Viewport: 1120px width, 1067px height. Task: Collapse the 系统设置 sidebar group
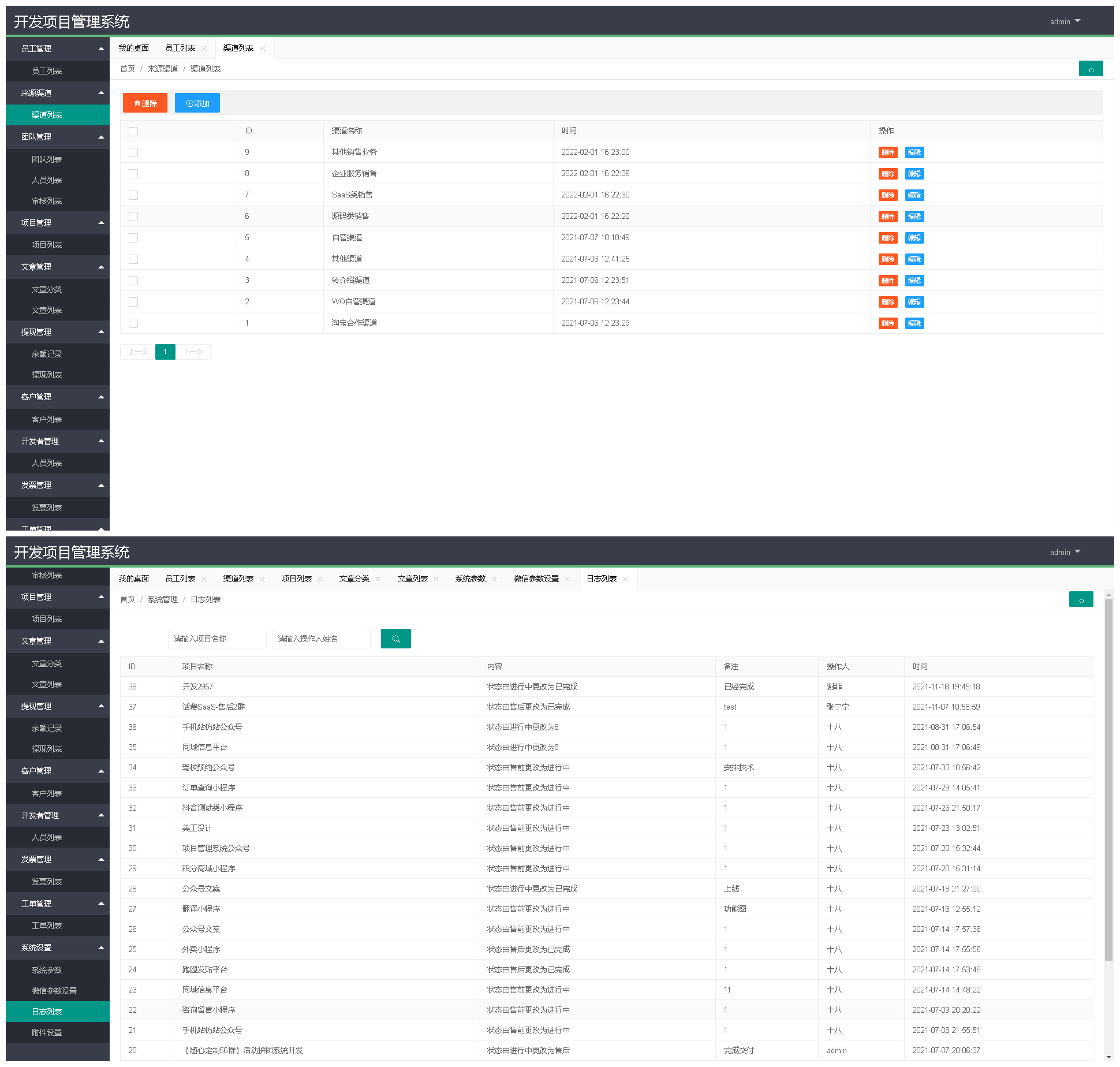[58, 947]
